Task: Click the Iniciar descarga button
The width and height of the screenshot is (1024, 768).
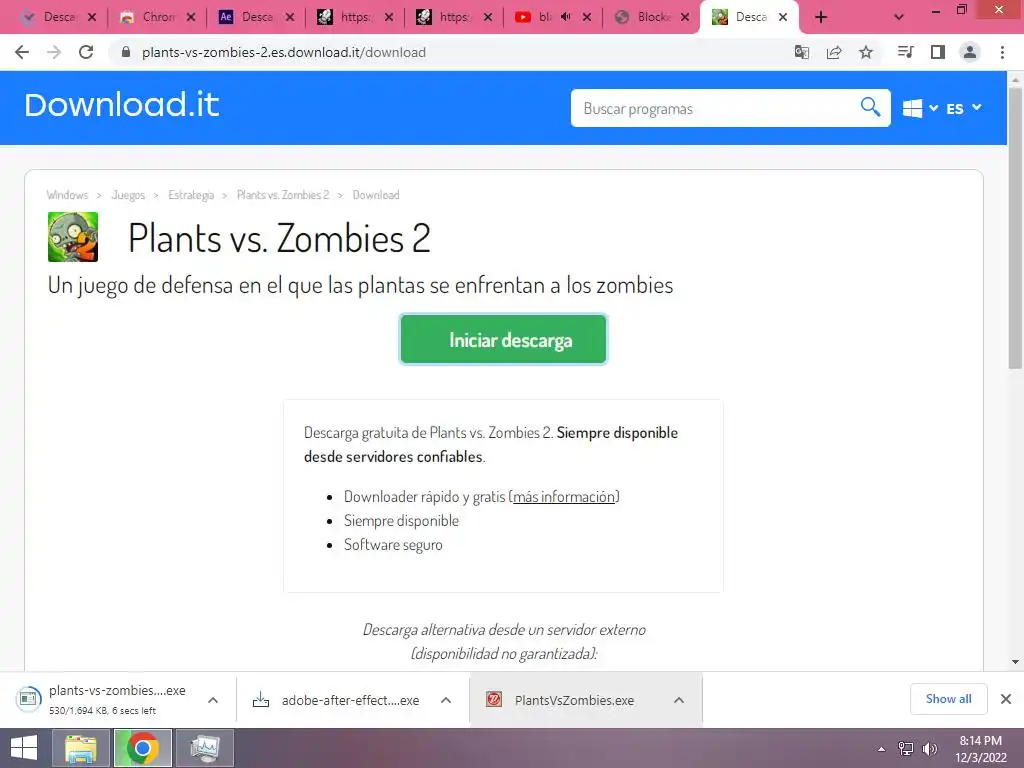Action: pos(504,340)
